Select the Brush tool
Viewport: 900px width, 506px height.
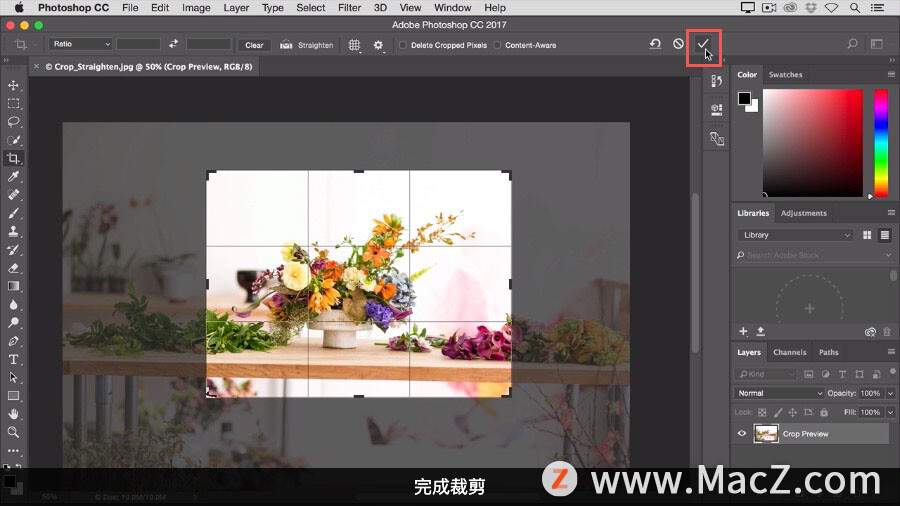tap(13, 213)
